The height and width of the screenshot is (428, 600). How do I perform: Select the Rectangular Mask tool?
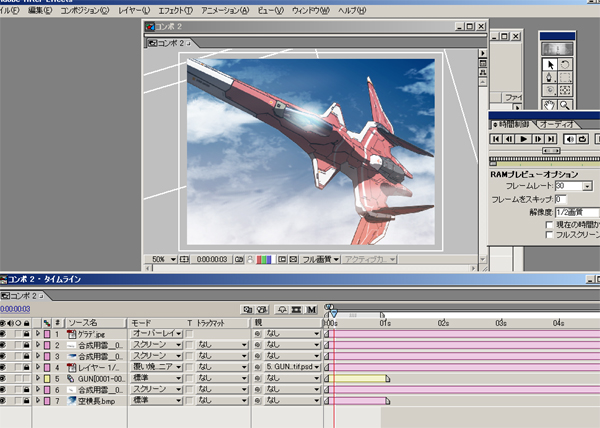tap(565, 78)
